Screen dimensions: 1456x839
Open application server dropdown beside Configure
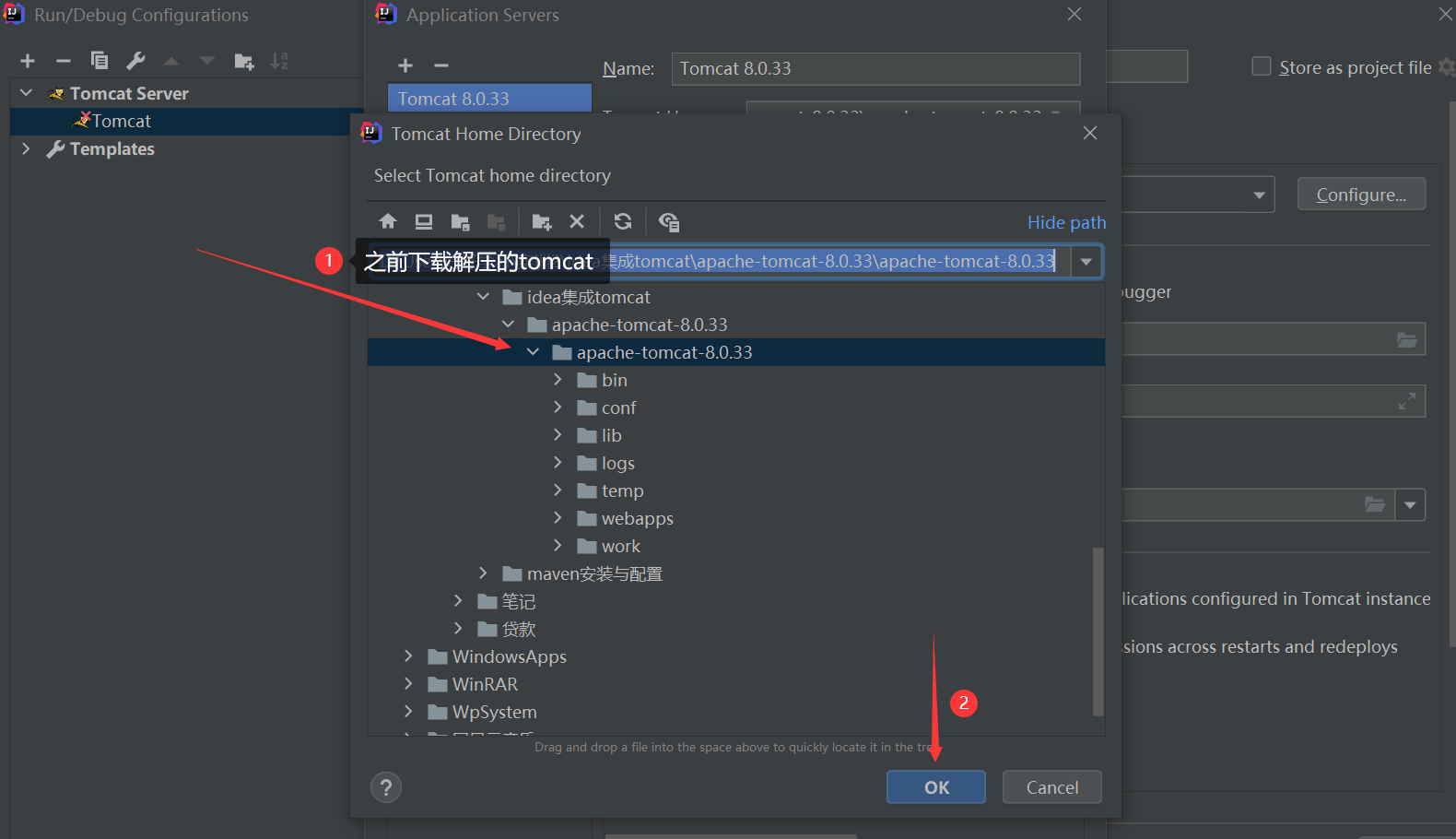(1259, 195)
